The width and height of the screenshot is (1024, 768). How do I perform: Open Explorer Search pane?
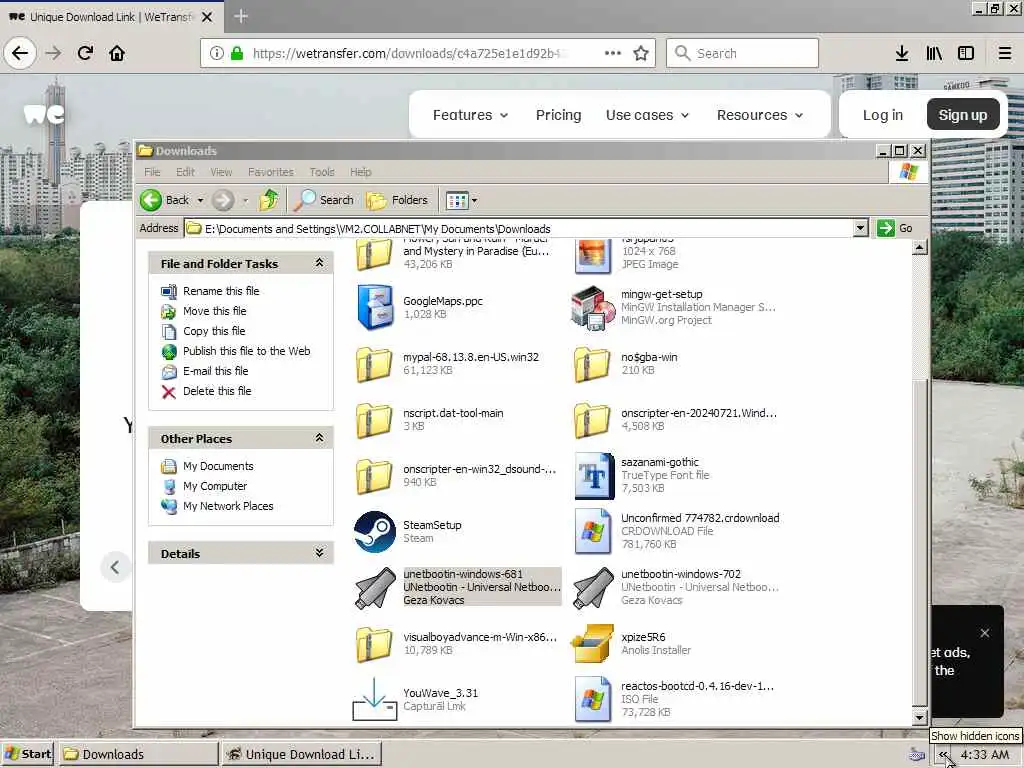(x=323, y=200)
